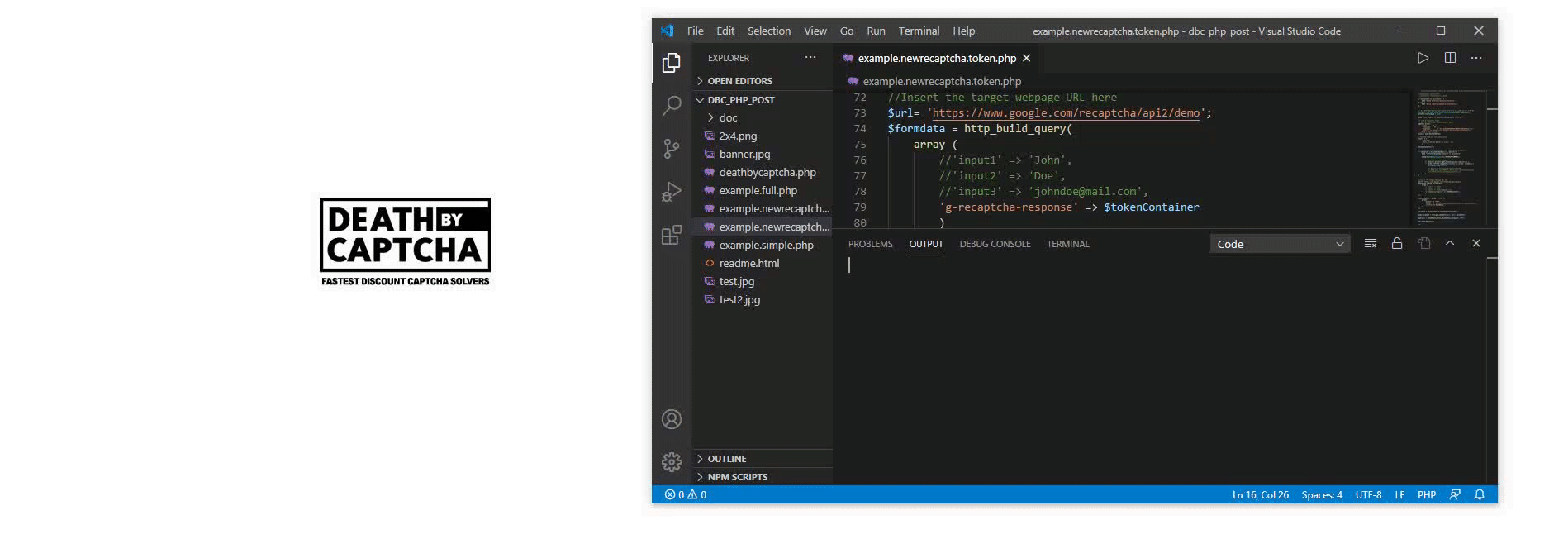Open deathbycaptcha.php in explorer

pos(767,173)
